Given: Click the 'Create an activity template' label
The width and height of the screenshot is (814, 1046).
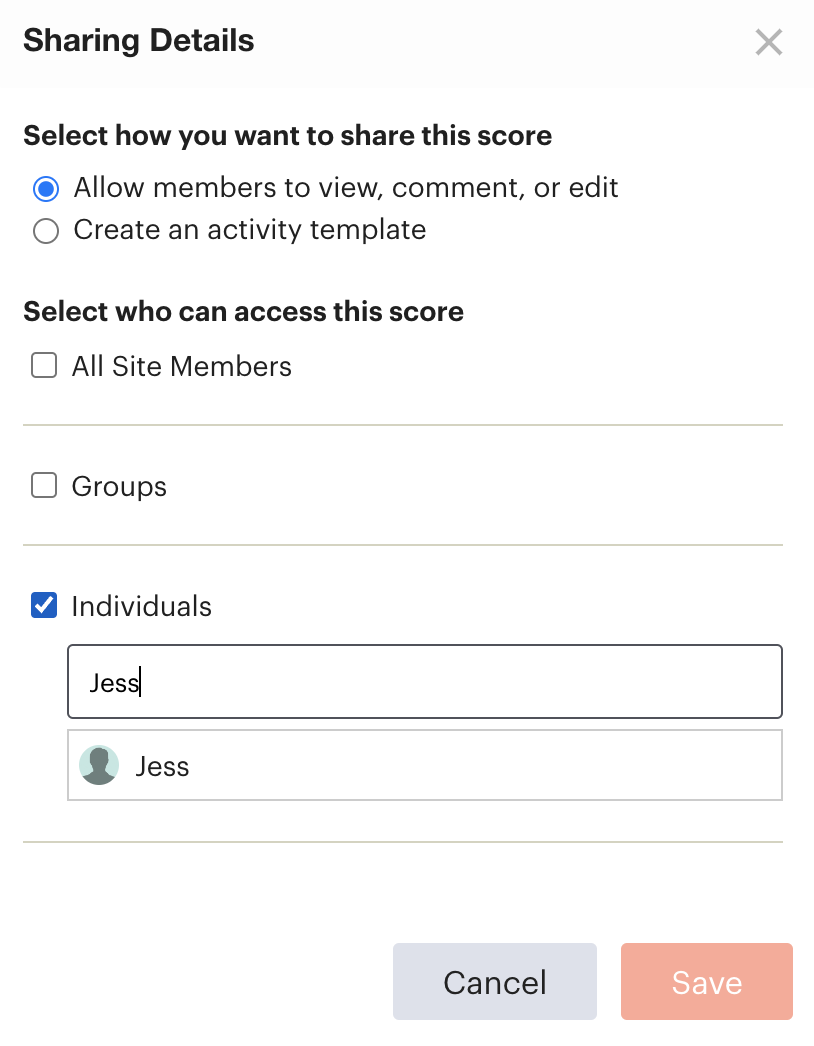Looking at the screenshot, I should coord(250,230).
